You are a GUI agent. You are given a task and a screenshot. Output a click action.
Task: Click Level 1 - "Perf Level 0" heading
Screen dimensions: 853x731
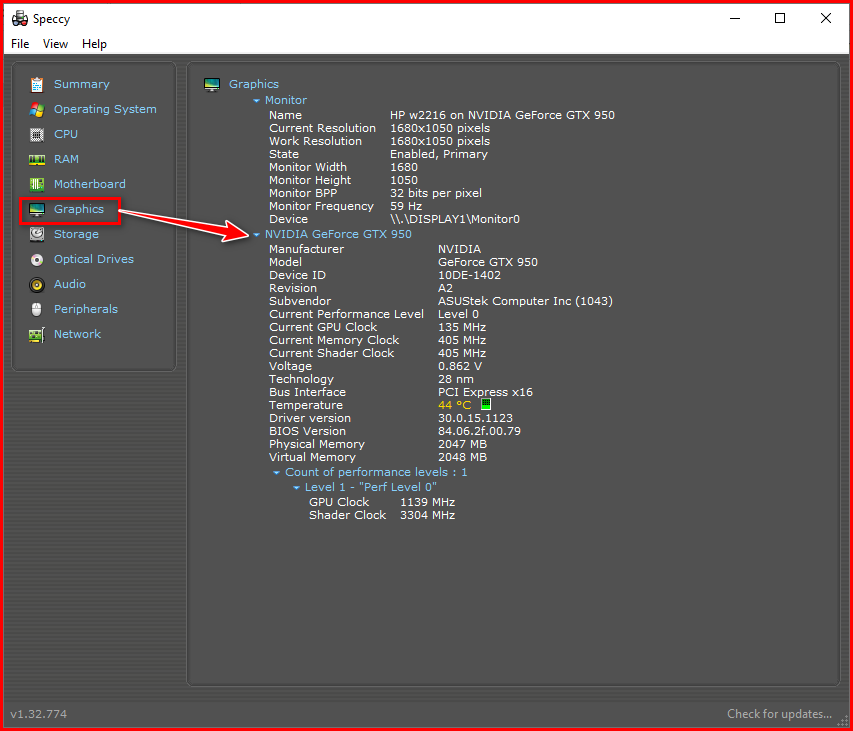[370, 487]
